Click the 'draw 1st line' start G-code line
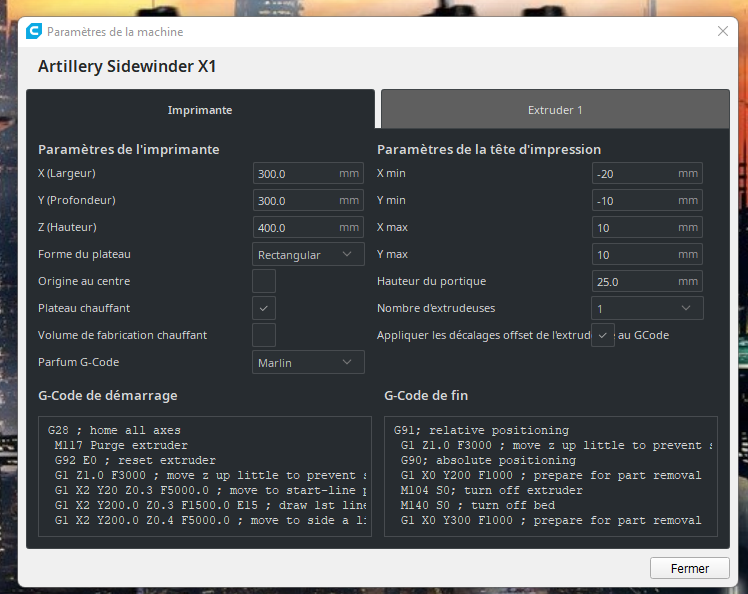Image resolution: width=748 pixels, height=594 pixels. pyautogui.click(x=210, y=505)
